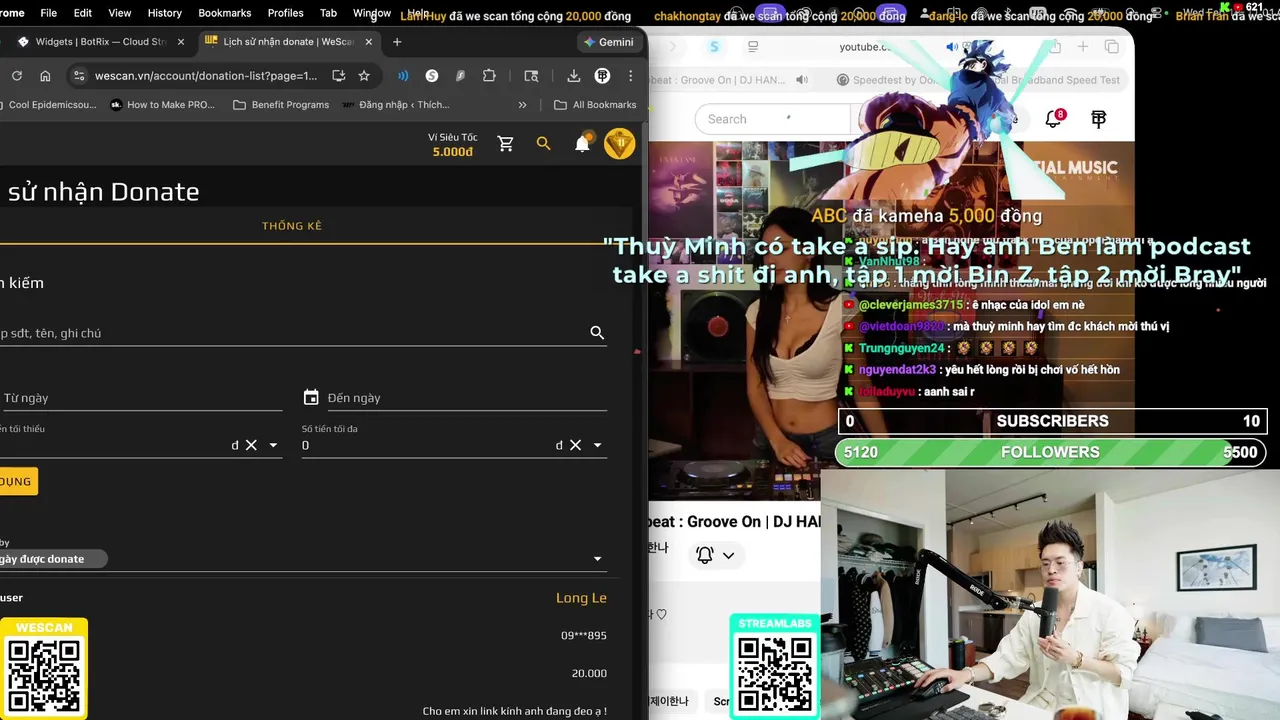Viewport: 1280px width, 720px height.
Task: Clear the minimum amount field
Action: [252, 445]
